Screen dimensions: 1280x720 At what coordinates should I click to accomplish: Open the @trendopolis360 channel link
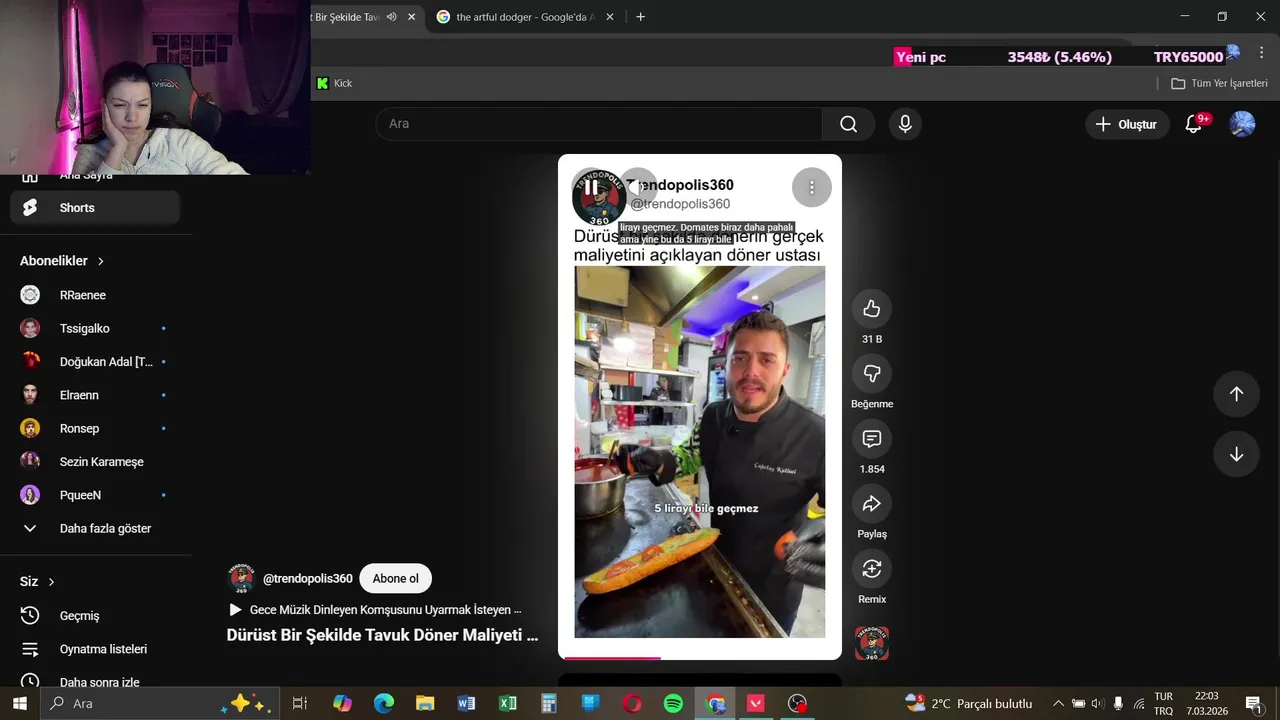click(x=308, y=579)
